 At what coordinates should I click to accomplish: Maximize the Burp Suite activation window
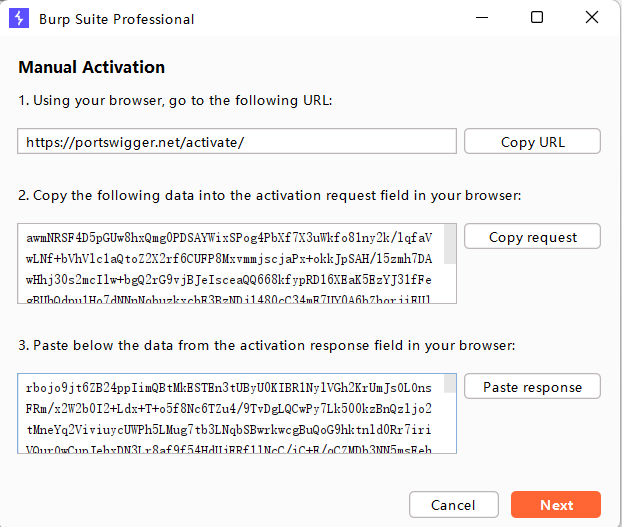pyautogui.click(x=537, y=18)
